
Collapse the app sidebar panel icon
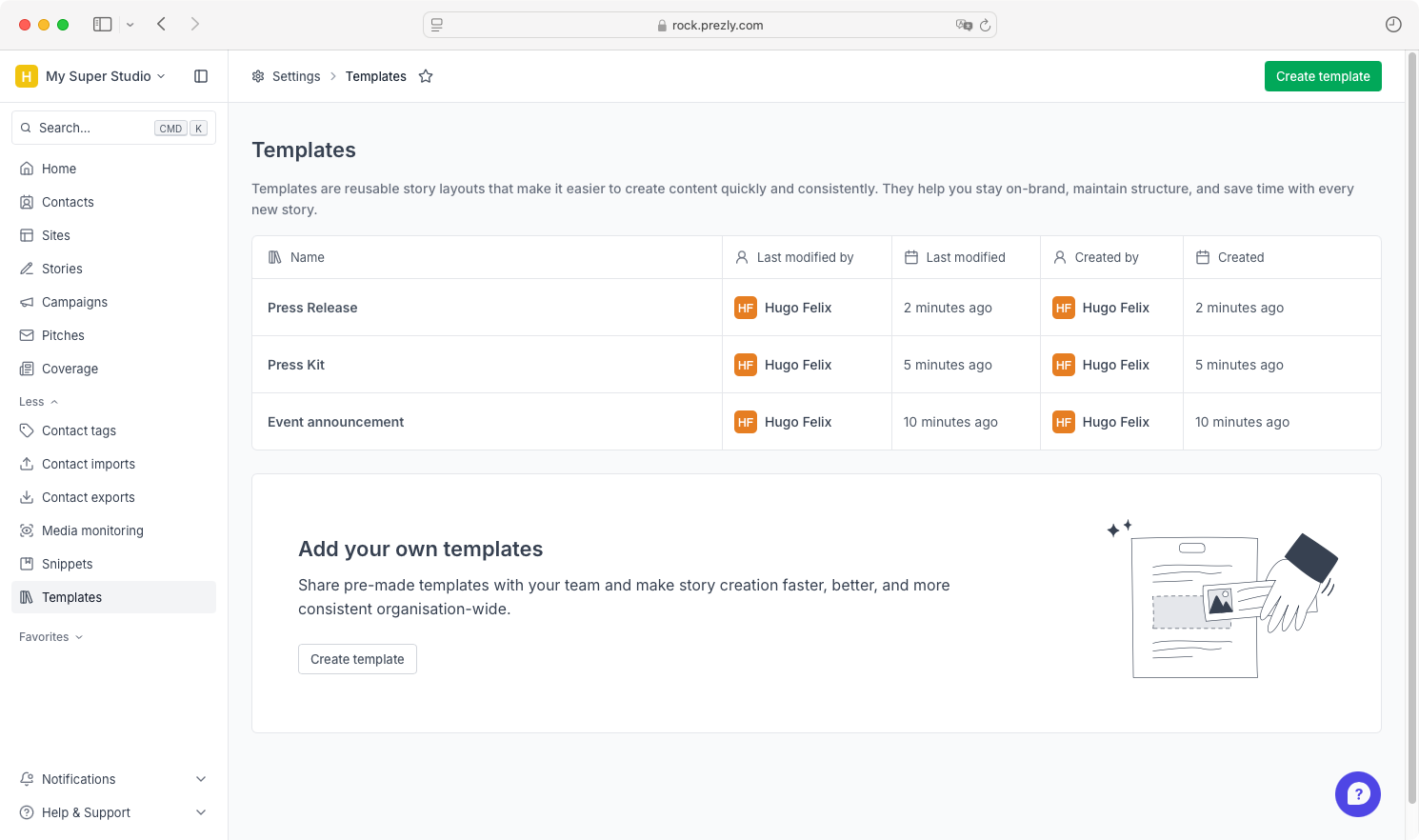coord(201,76)
